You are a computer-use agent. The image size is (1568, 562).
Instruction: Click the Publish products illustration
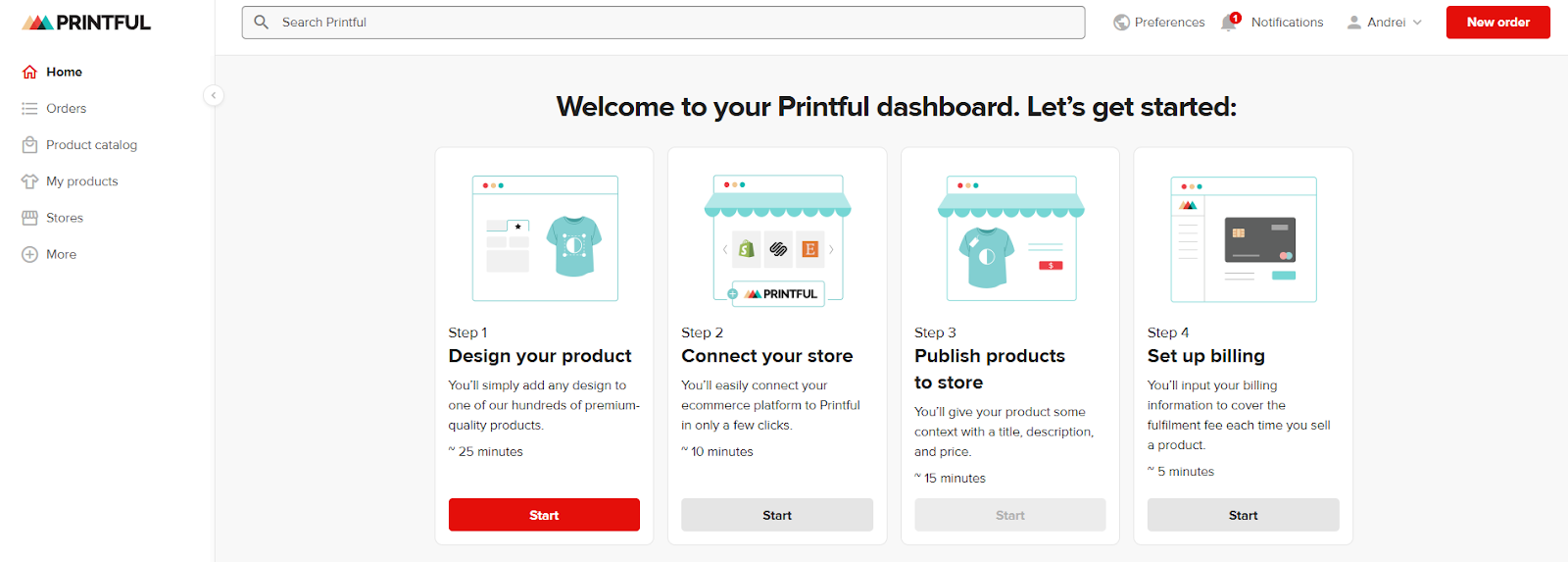pyautogui.click(x=1010, y=238)
